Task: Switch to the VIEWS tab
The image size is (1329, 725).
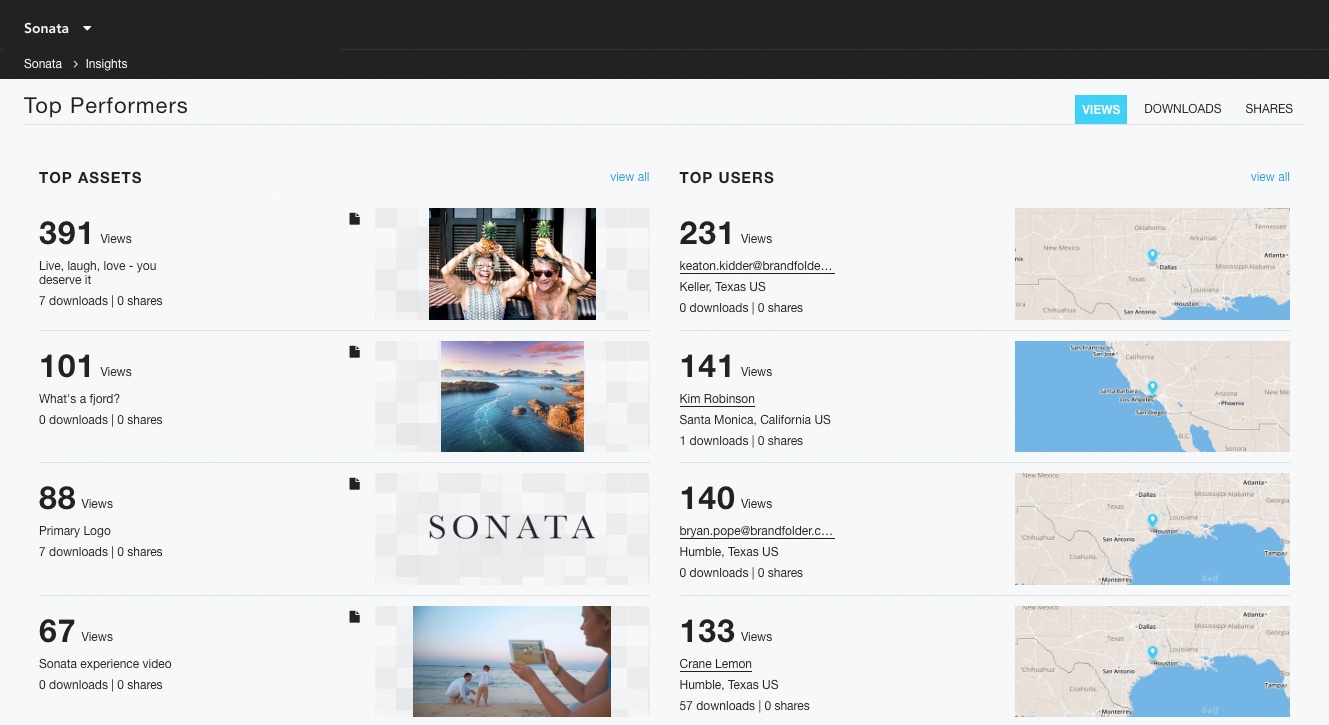Action: click(1101, 109)
